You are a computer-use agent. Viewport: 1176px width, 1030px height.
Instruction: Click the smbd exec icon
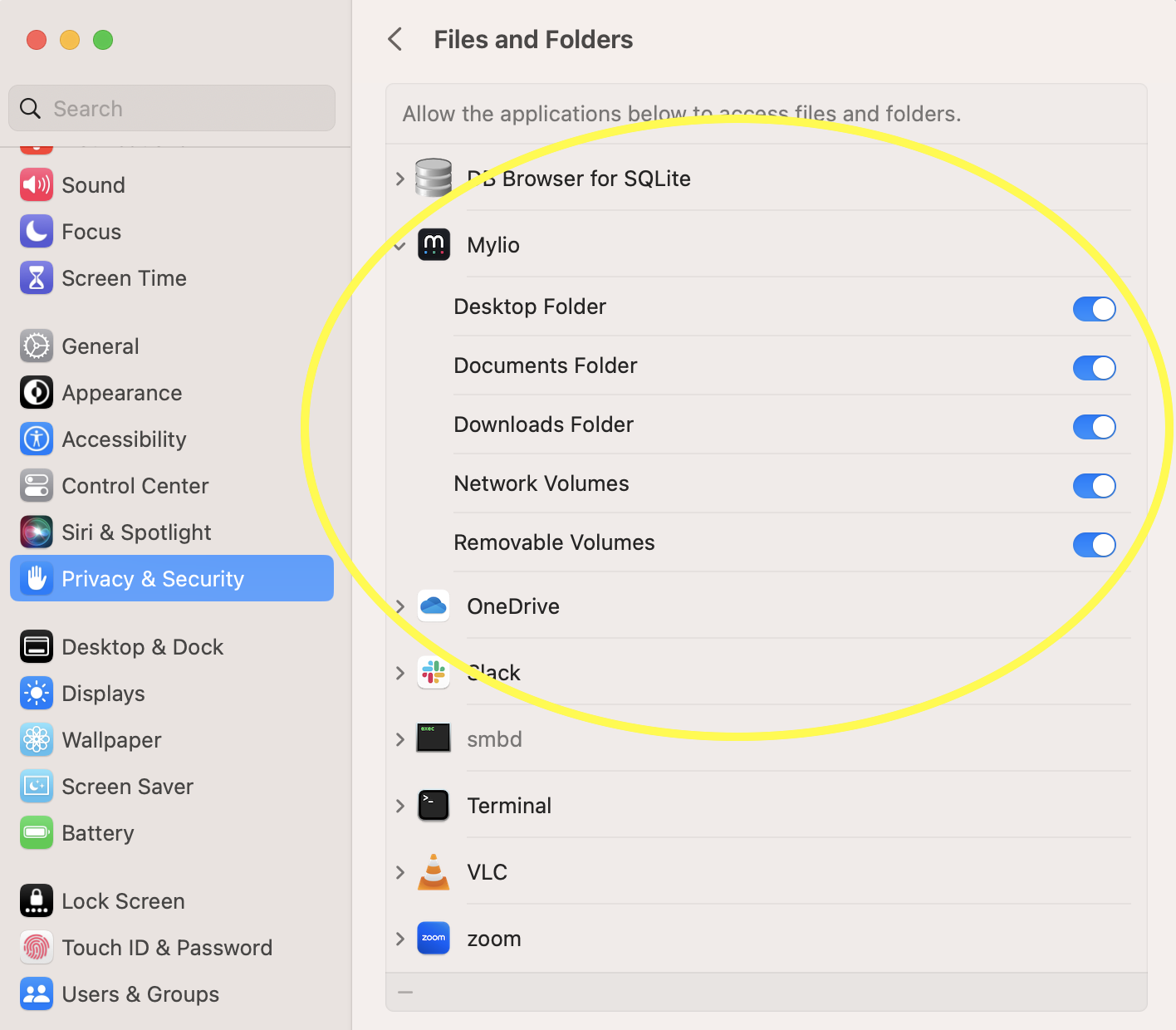(x=434, y=738)
